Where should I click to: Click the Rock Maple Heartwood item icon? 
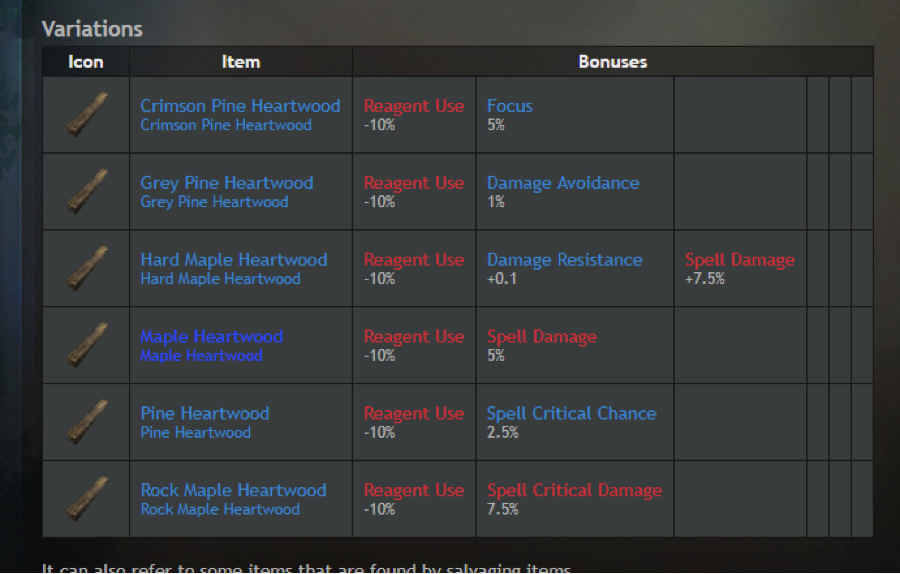click(87, 499)
